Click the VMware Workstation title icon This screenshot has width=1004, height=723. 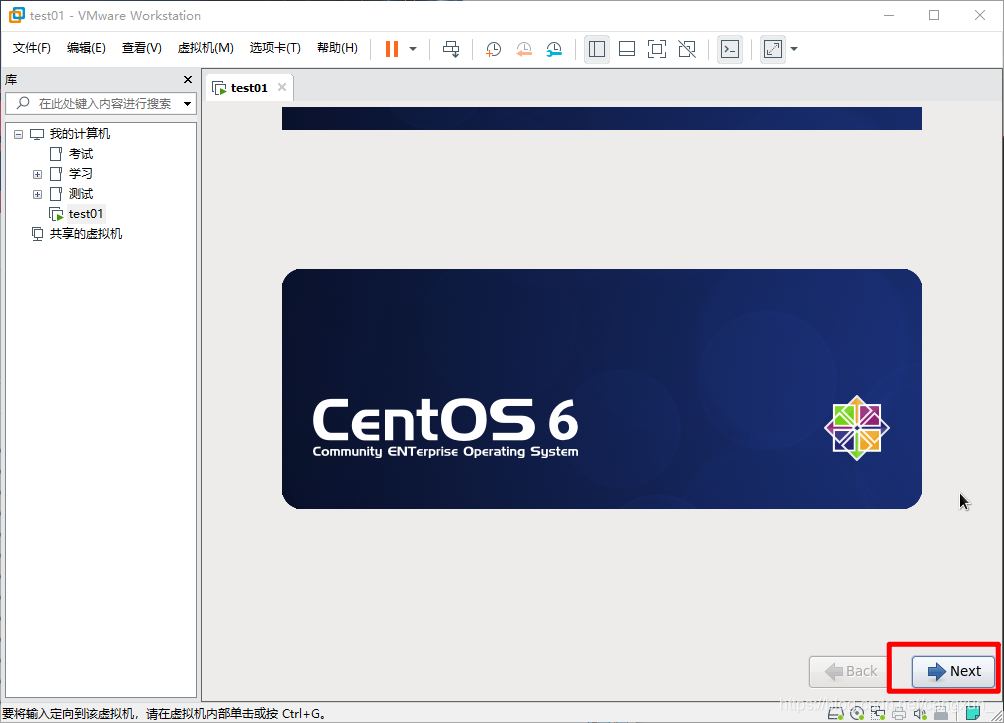[x=17, y=15]
